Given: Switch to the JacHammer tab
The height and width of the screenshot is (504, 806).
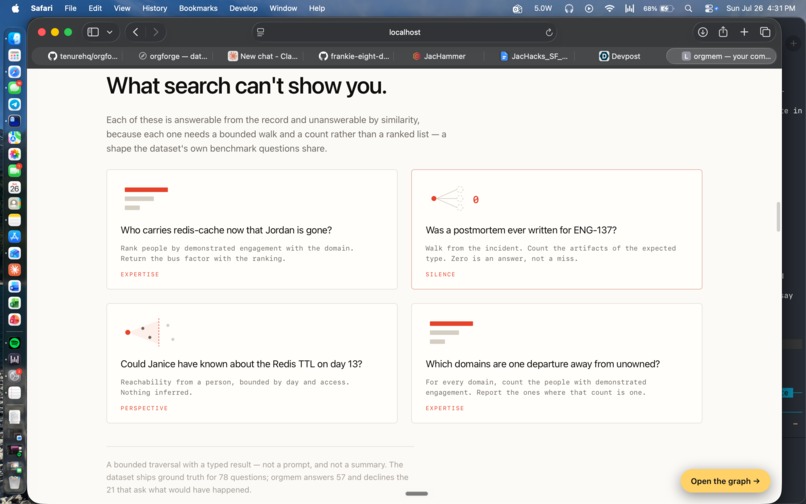Looking at the screenshot, I should pos(439,56).
